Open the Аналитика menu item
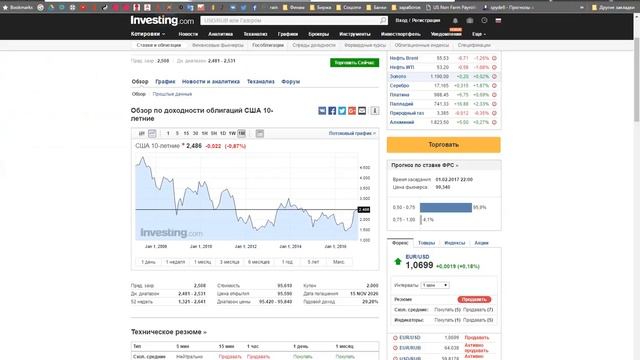The height and width of the screenshot is (360, 640). click(x=220, y=34)
